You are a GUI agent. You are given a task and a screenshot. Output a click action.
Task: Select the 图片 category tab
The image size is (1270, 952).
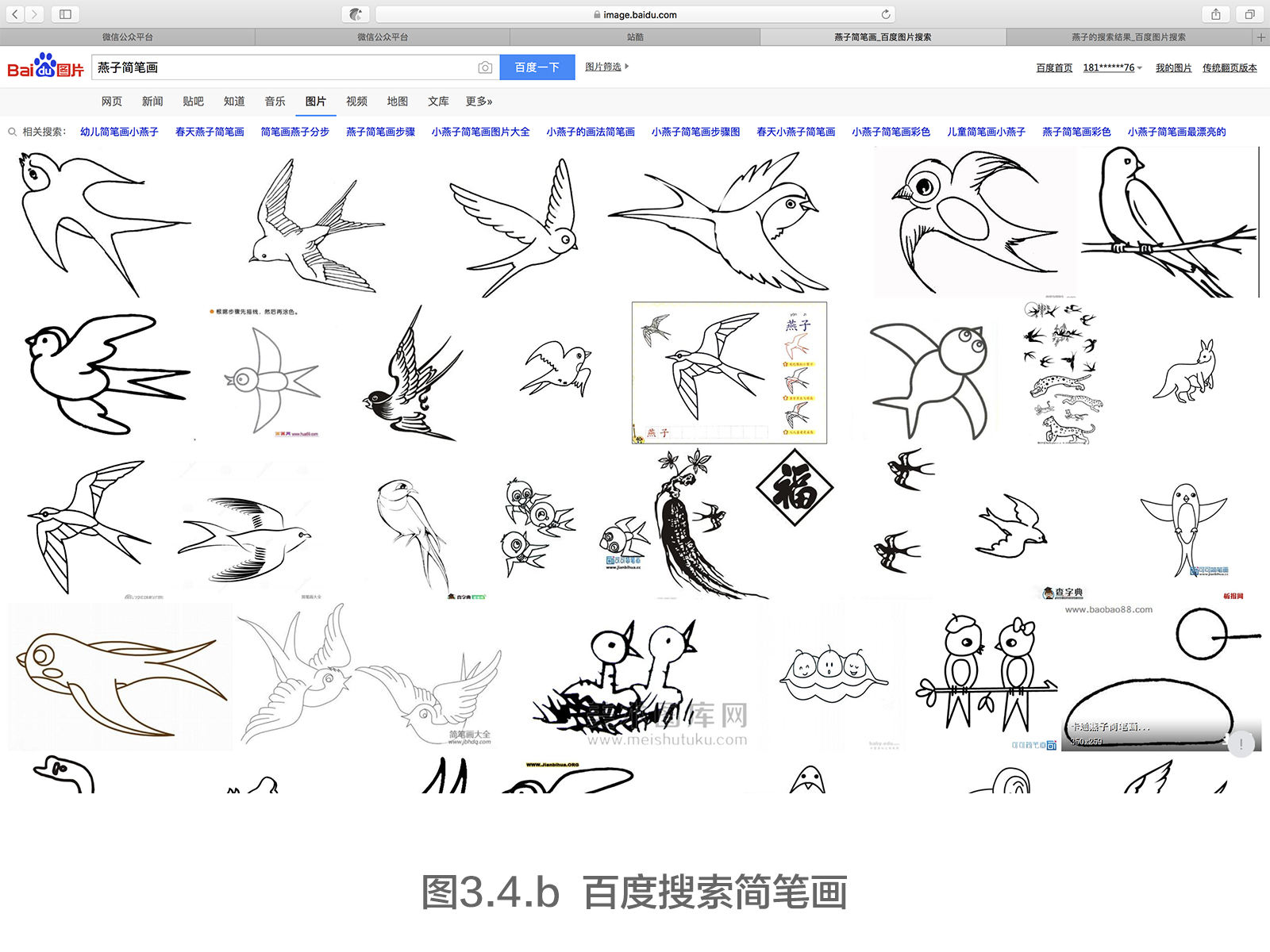click(316, 102)
